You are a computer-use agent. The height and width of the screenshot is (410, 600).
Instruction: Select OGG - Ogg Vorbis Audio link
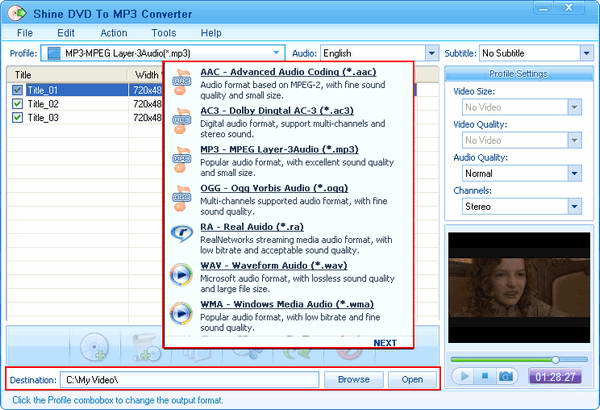(x=274, y=188)
